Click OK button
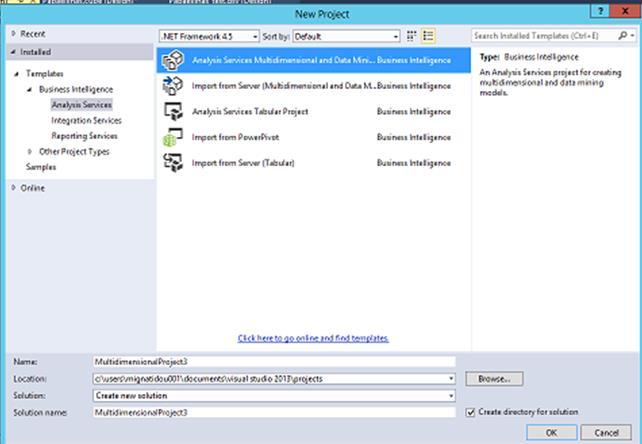Image resolution: width=642 pixels, height=444 pixels. click(552, 433)
